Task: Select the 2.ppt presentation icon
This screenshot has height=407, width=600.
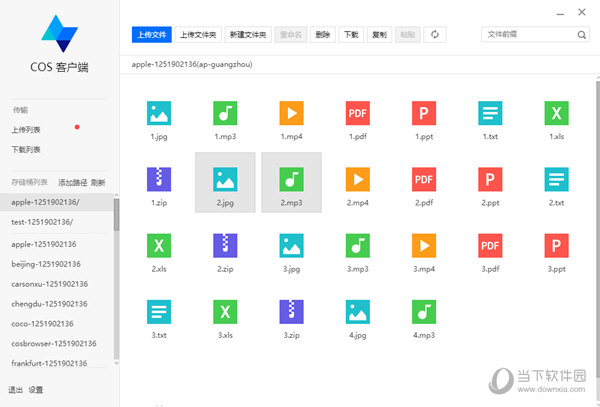Action: coord(490,179)
